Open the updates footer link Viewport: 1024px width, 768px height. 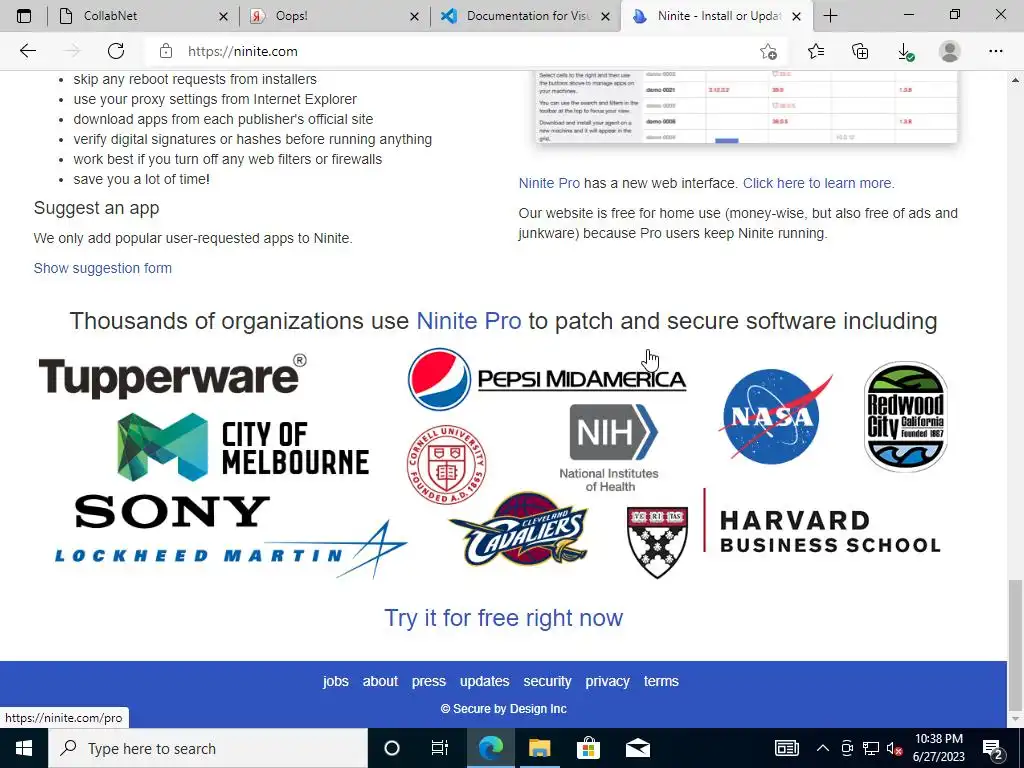click(484, 681)
